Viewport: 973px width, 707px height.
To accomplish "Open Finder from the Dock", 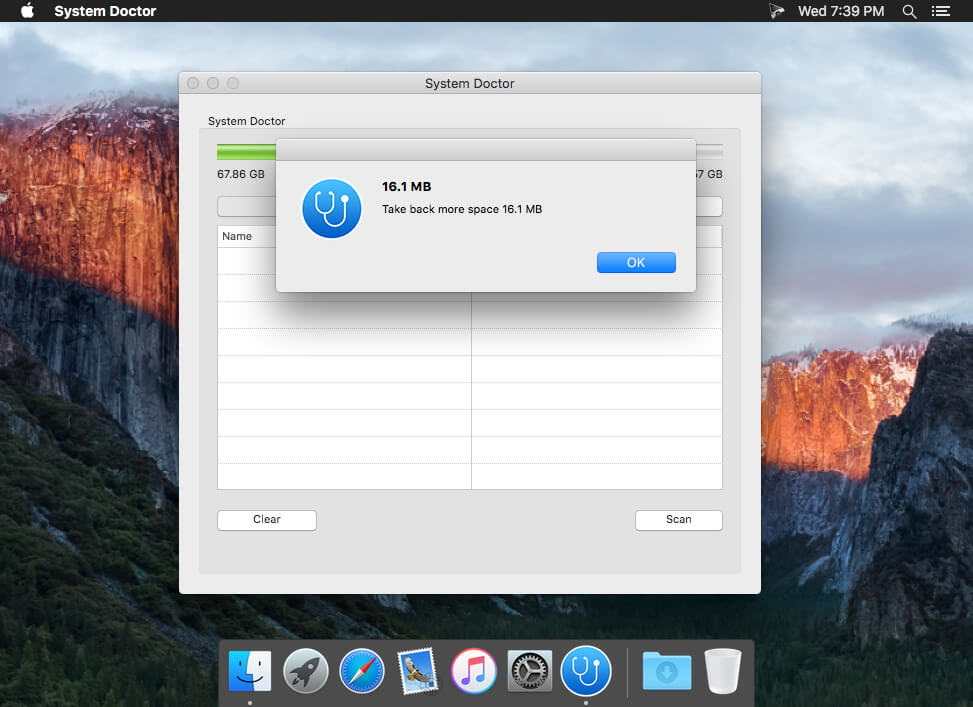I will coord(249,671).
